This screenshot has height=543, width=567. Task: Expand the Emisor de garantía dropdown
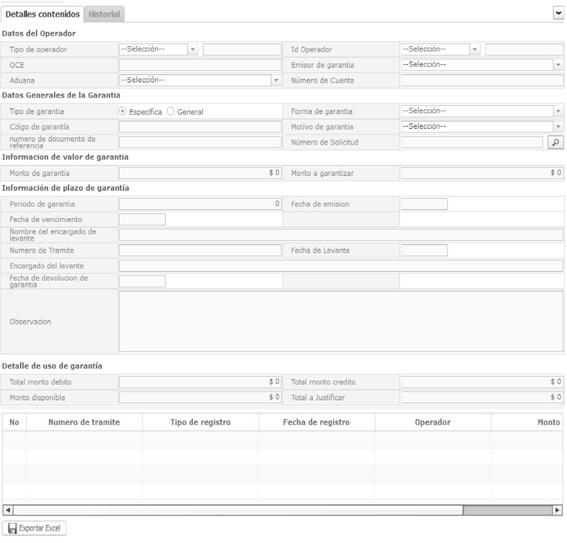[x=482, y=65]
